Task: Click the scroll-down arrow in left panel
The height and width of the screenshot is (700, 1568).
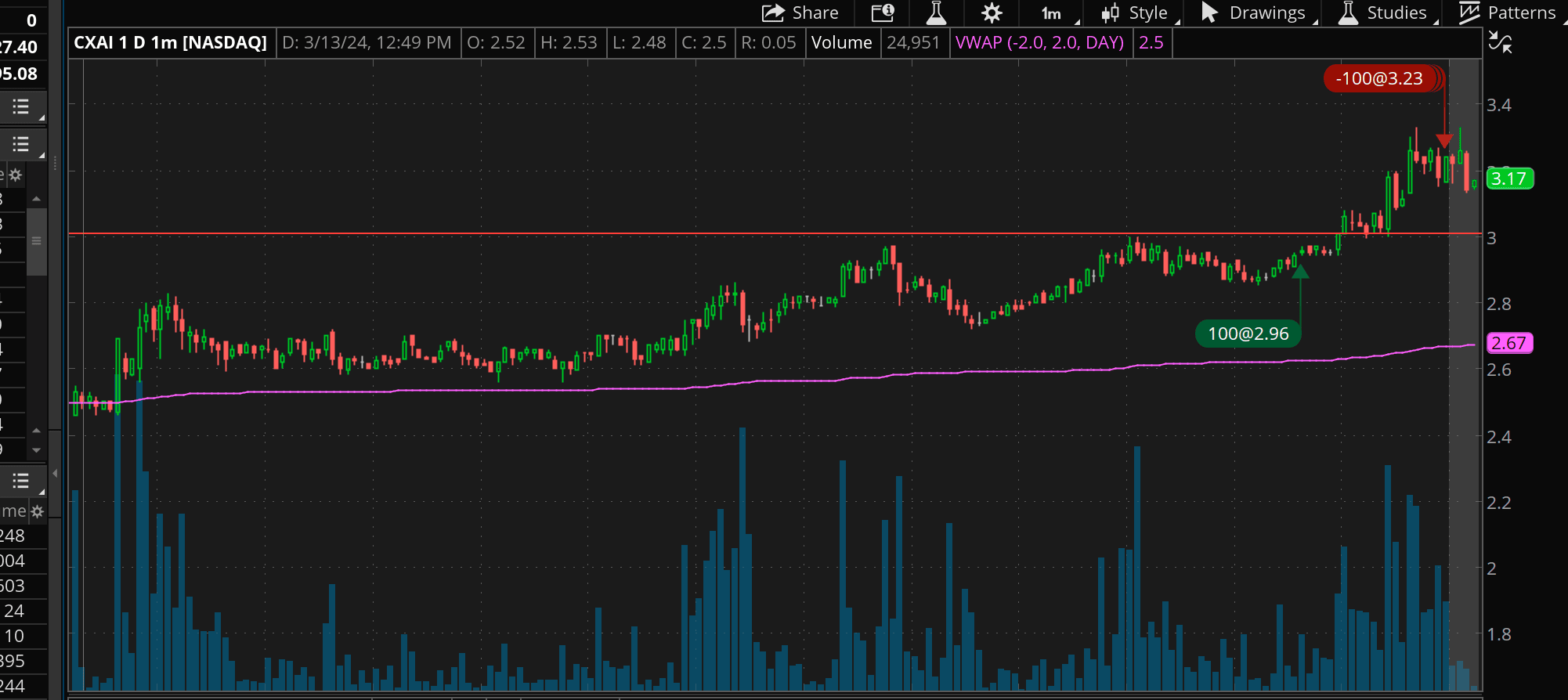Action: 36,450
